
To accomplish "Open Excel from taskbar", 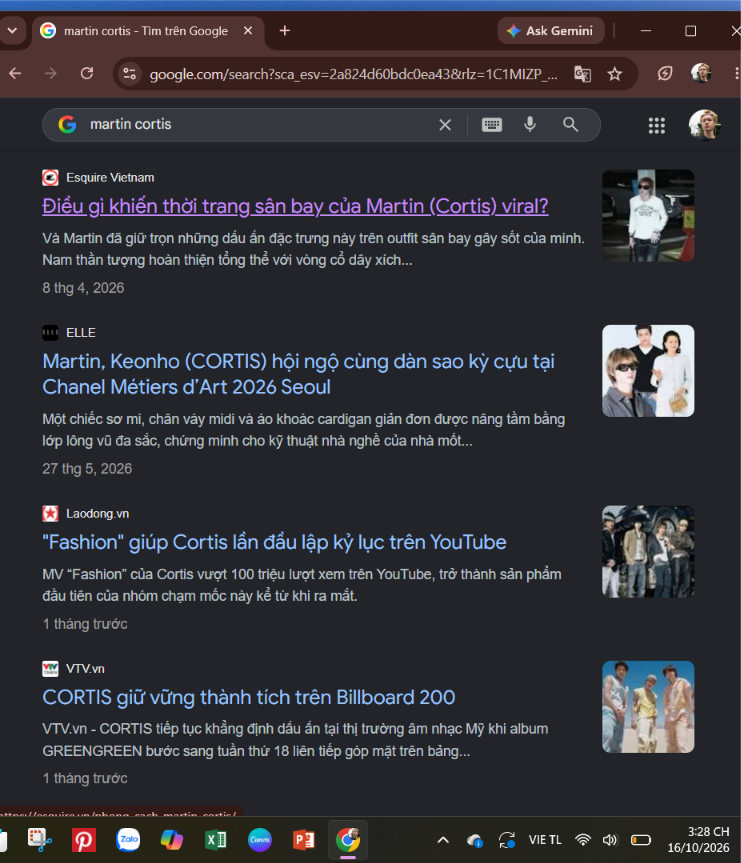I will 216,840.
